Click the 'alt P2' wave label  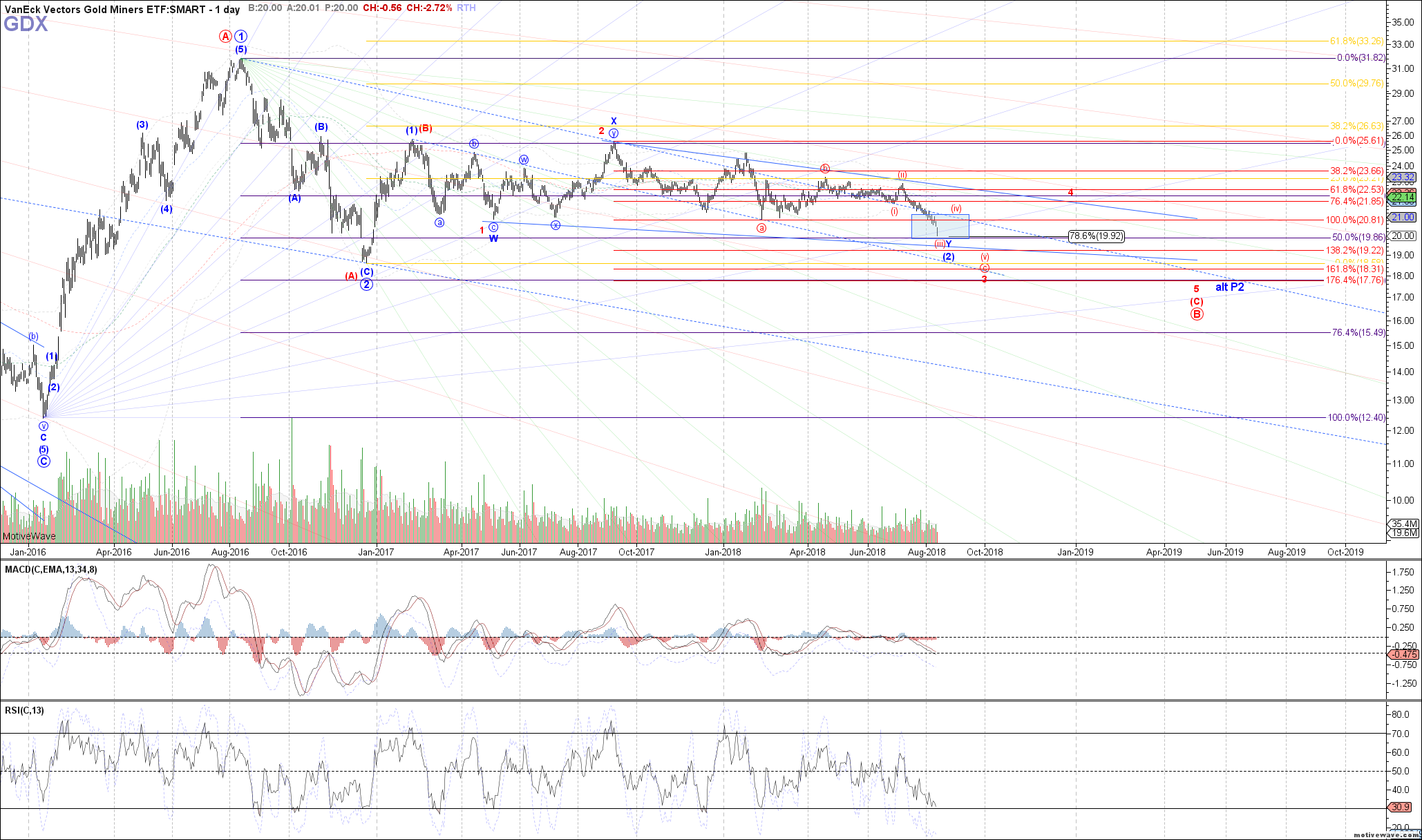[x=1230, y=287]
